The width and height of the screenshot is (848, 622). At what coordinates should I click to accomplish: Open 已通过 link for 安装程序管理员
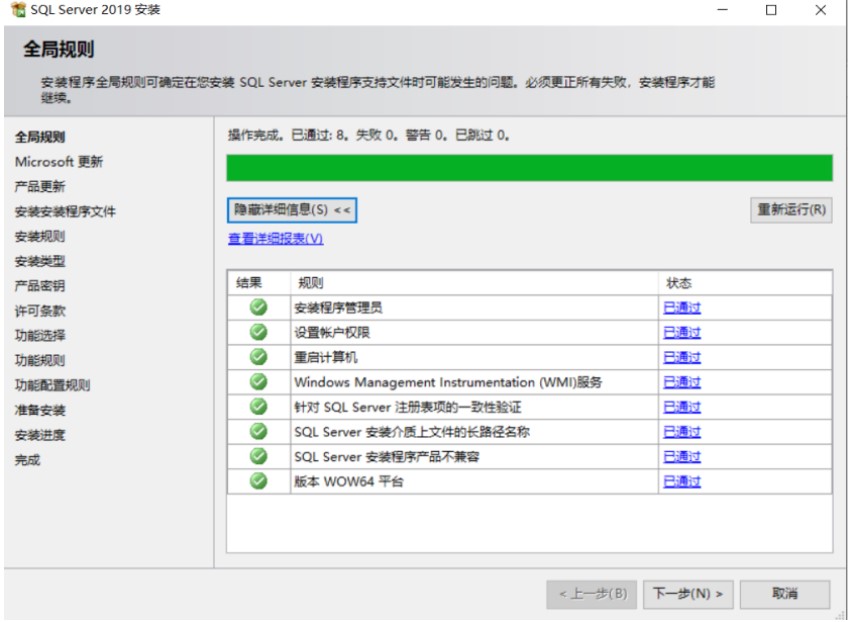tap(682, 308)
